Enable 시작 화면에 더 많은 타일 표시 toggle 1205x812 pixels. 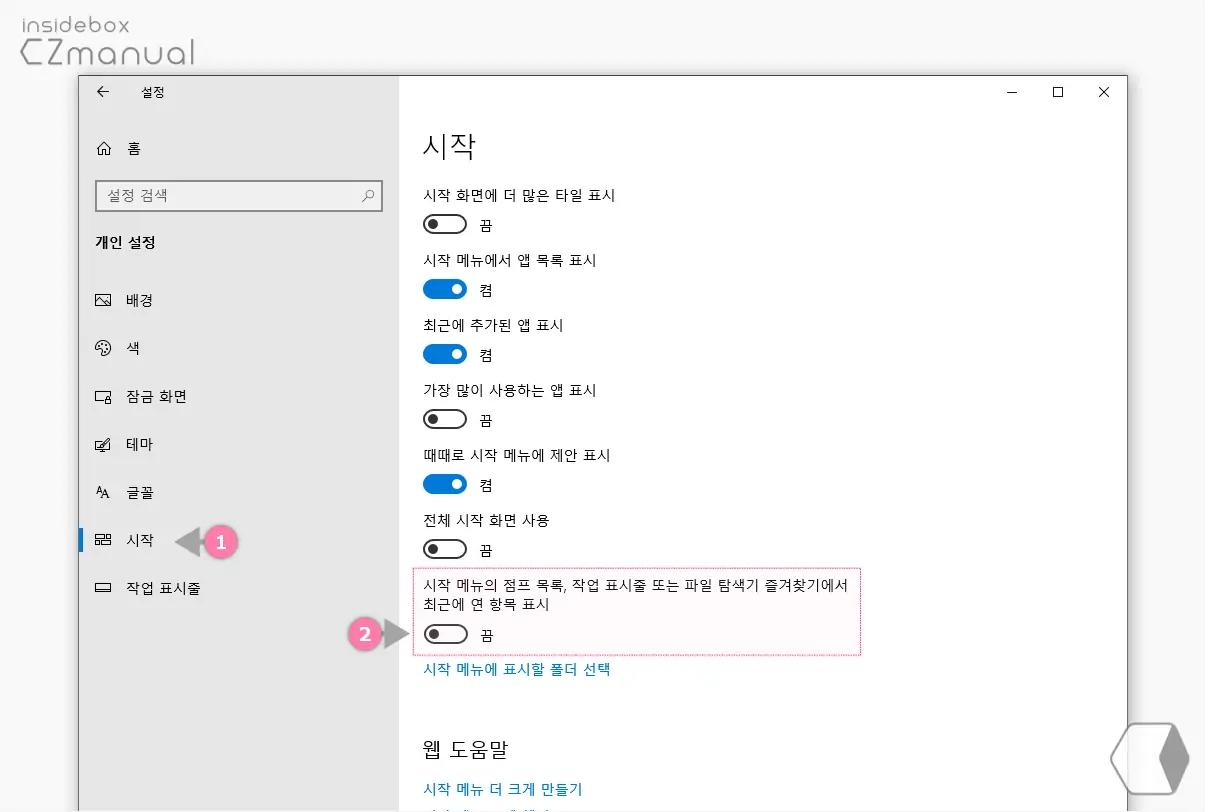pos(444,223)
